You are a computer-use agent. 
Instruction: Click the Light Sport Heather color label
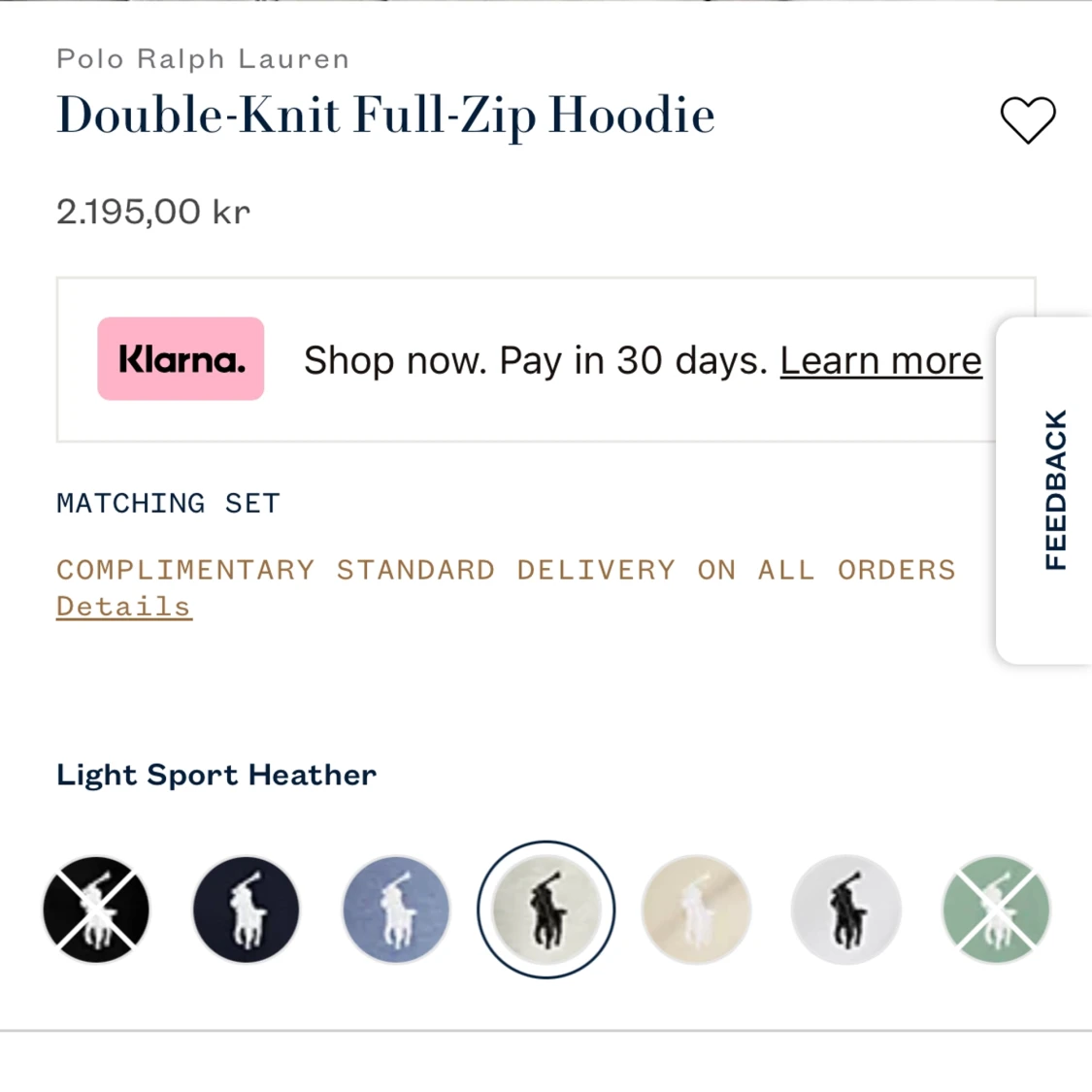[x=216, y=776]
